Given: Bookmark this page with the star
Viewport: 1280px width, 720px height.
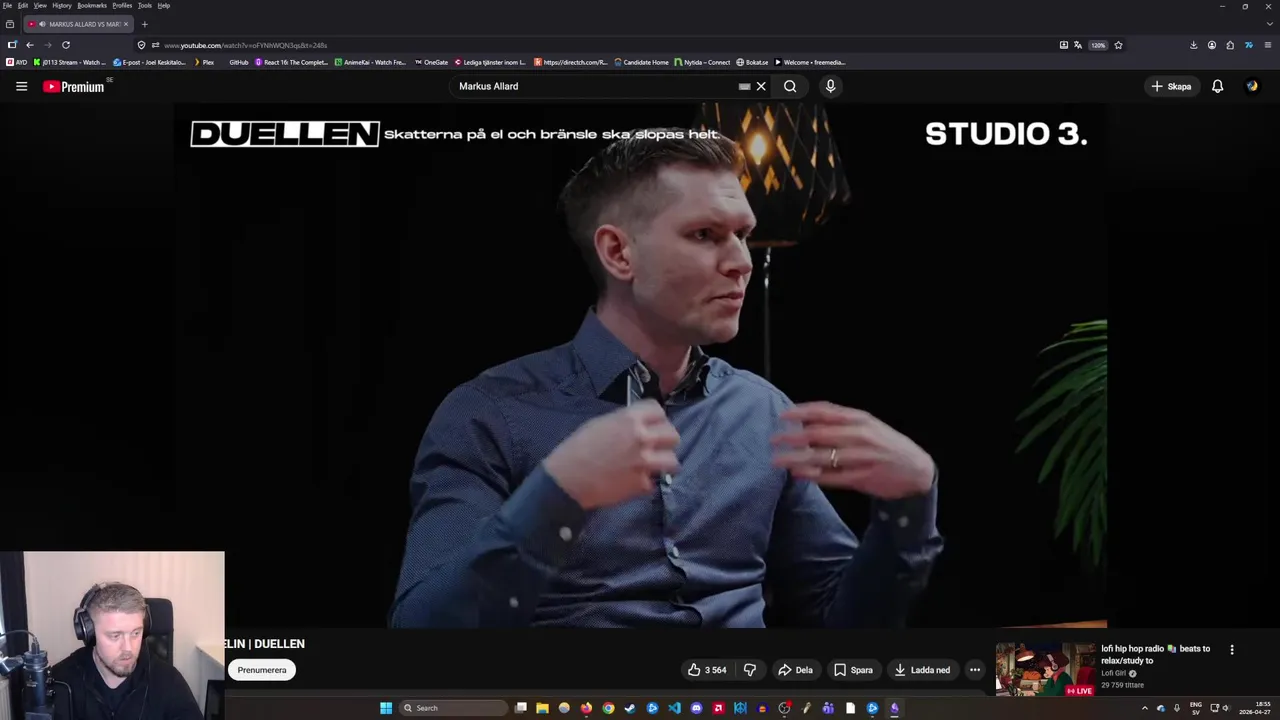Looking at the screenshot, I should (1118, 45).
